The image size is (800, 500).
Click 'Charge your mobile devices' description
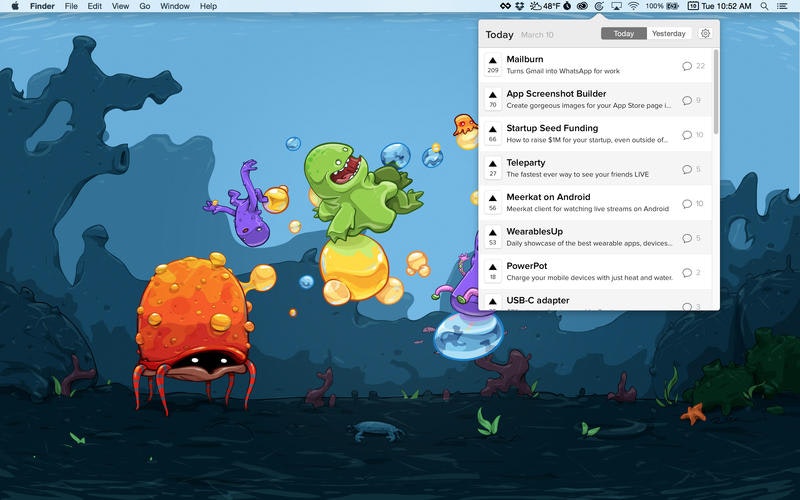point(589,278)
